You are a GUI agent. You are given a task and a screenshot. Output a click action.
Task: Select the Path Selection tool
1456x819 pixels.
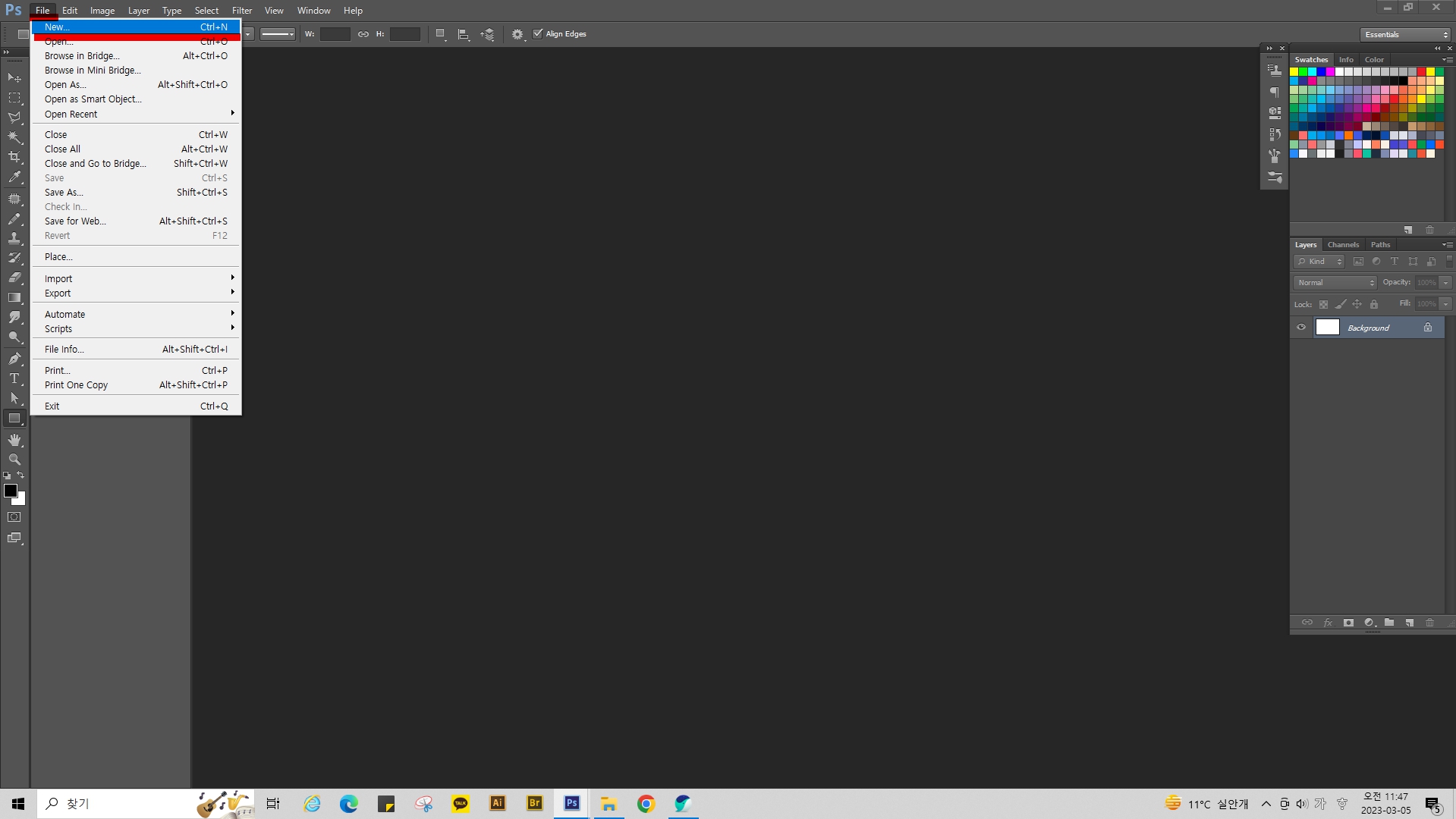pos(14,398)
